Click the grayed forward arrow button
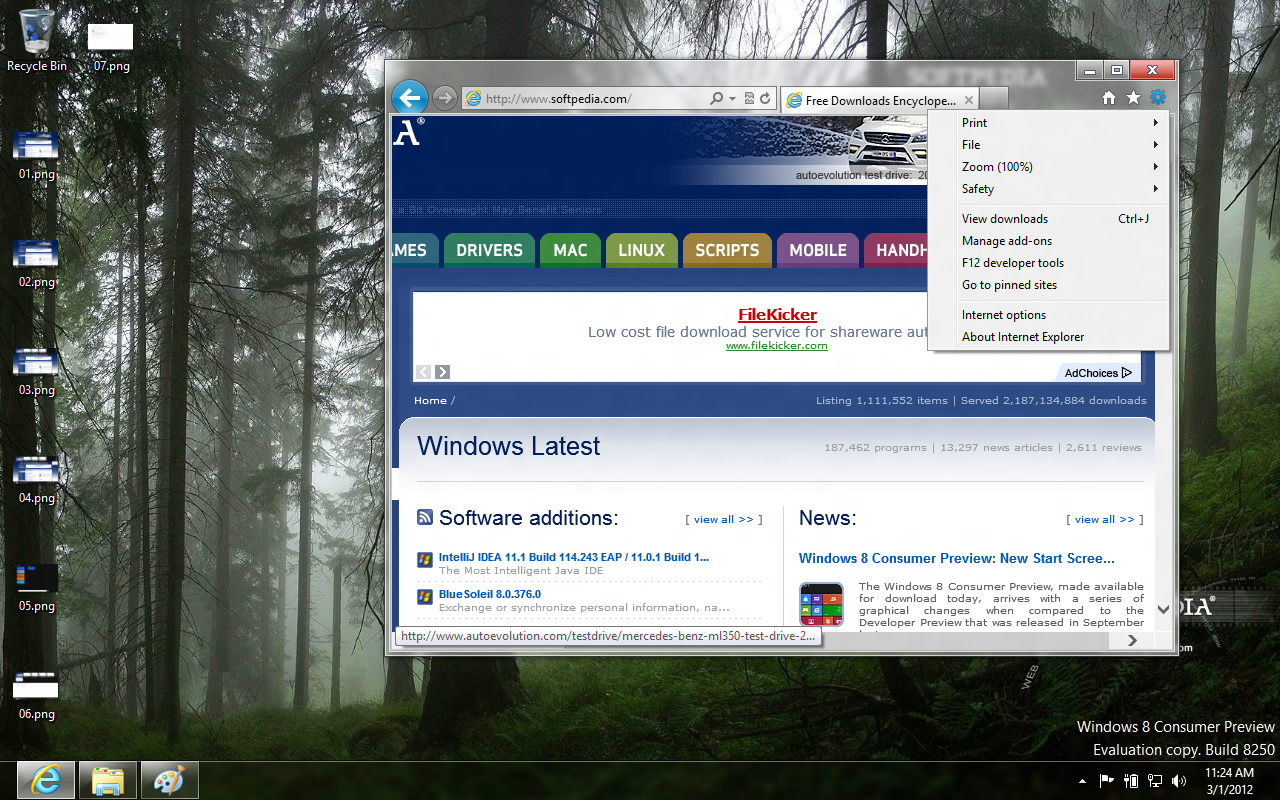 coord(444,98)
